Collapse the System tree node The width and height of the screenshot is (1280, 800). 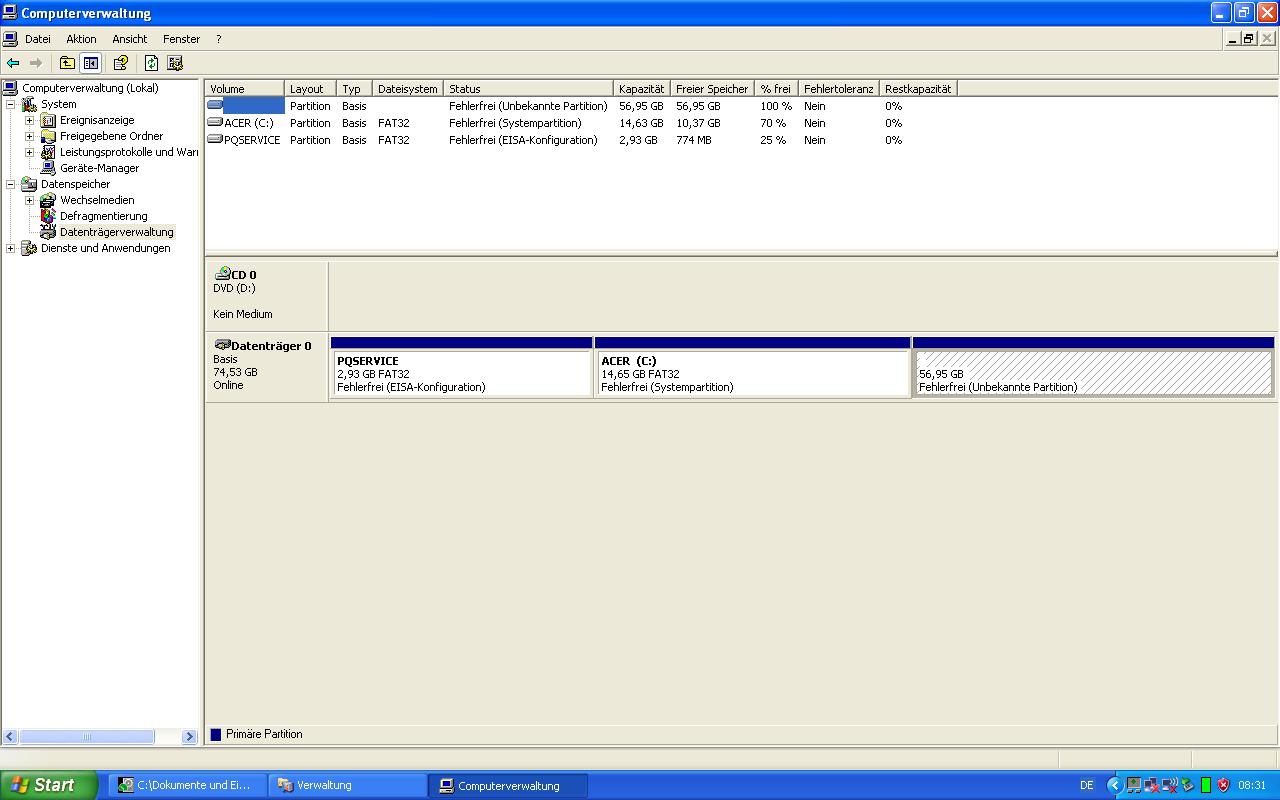[11, 104]
